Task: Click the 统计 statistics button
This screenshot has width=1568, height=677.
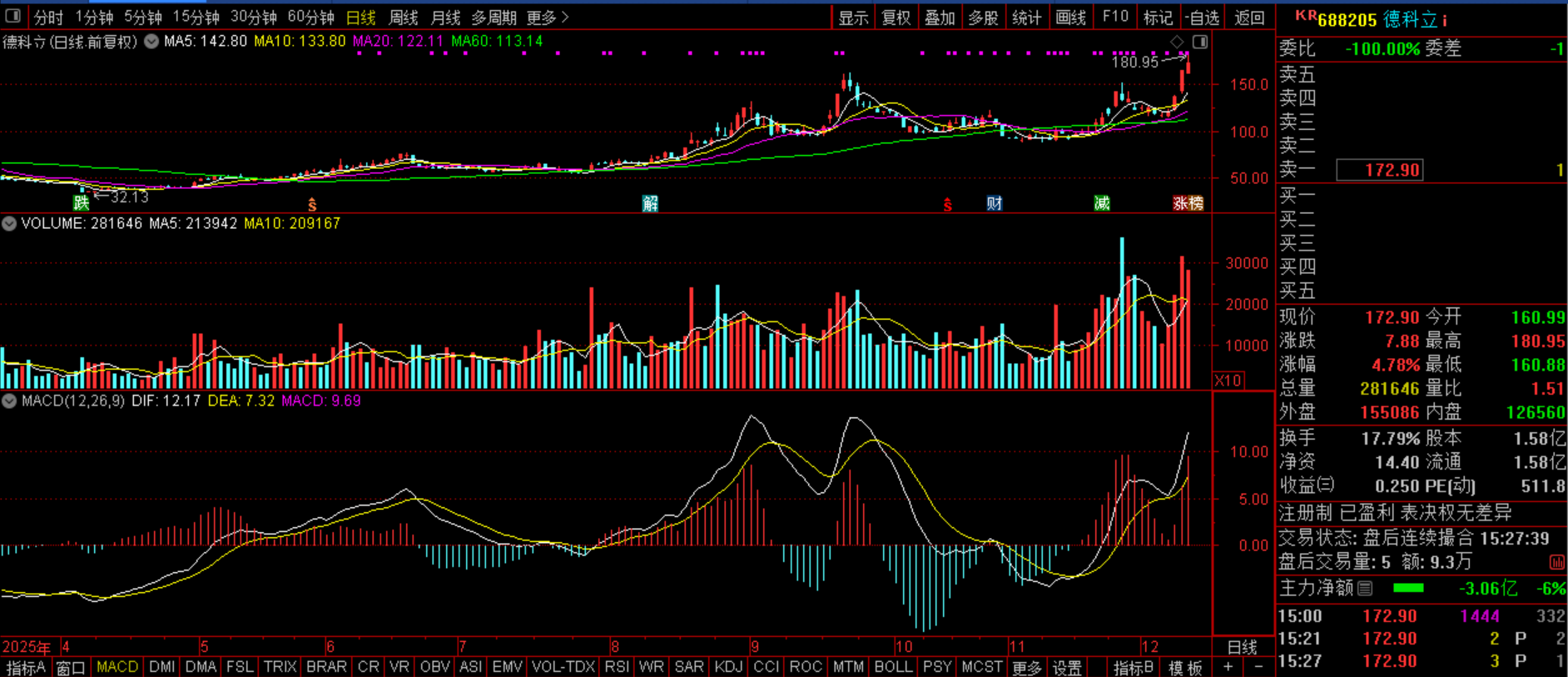Action: click(1026, 17)
